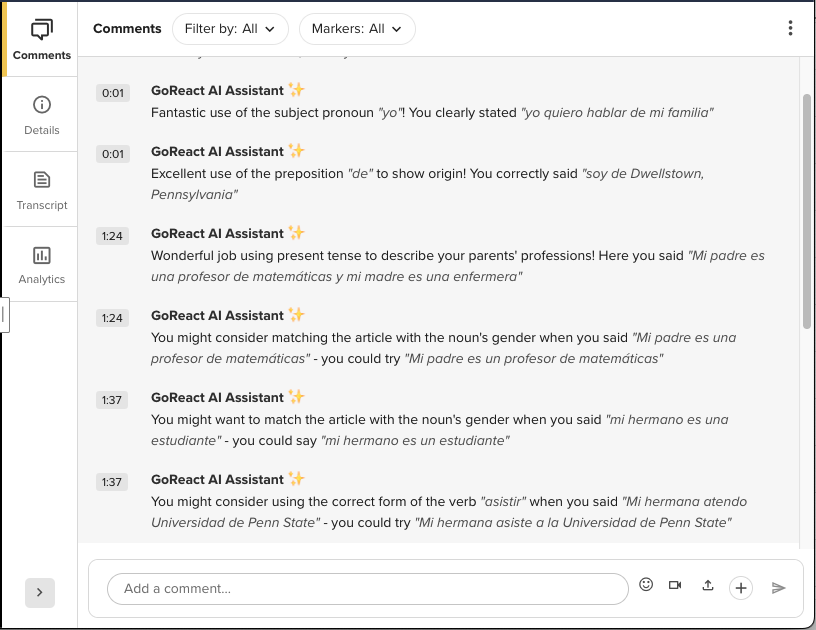Record a video comment
The height and width of the screenshot is (630, 816).
point(675,584)
